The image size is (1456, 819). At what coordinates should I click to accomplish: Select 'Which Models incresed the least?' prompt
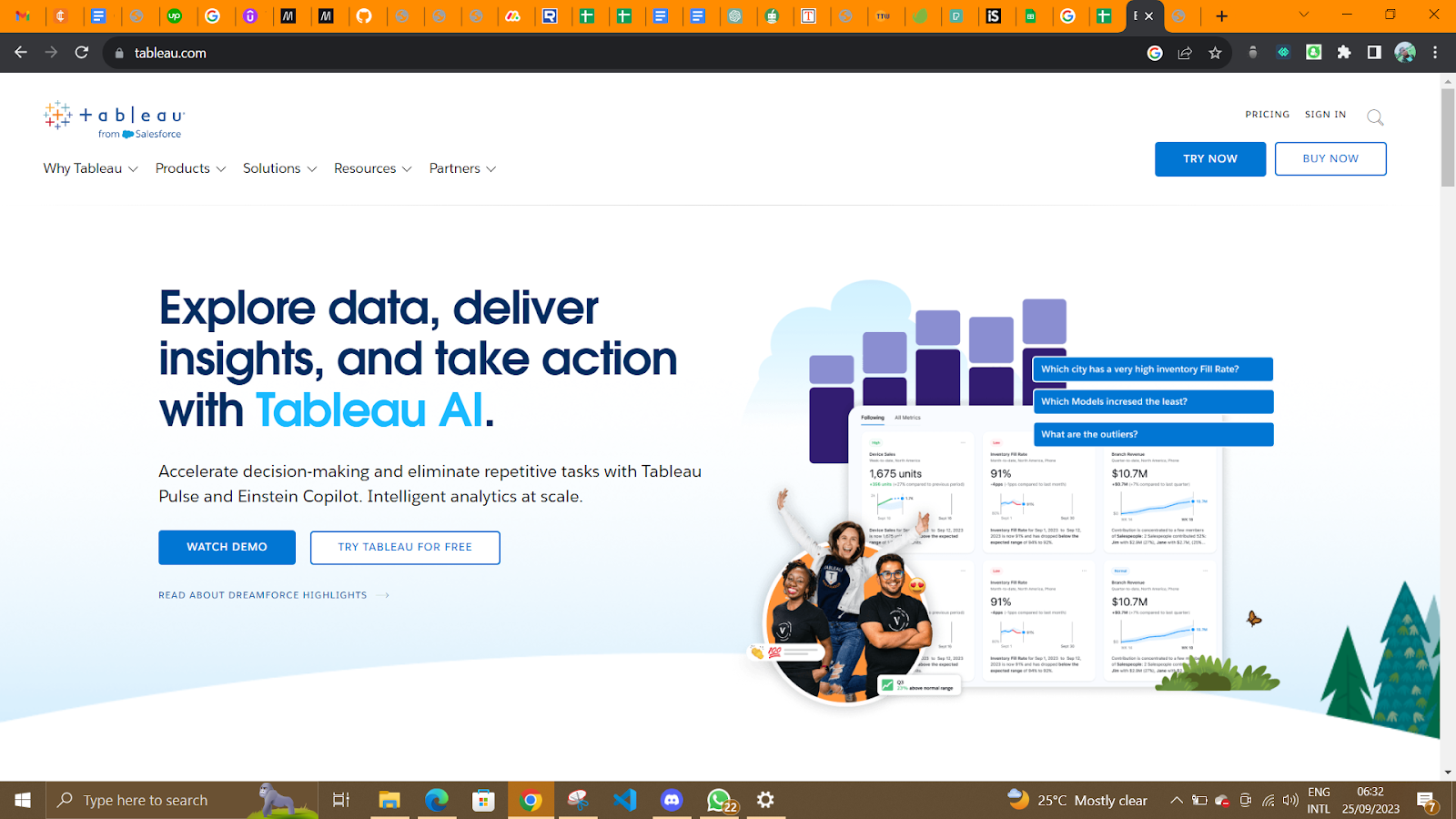point(1153,401)
